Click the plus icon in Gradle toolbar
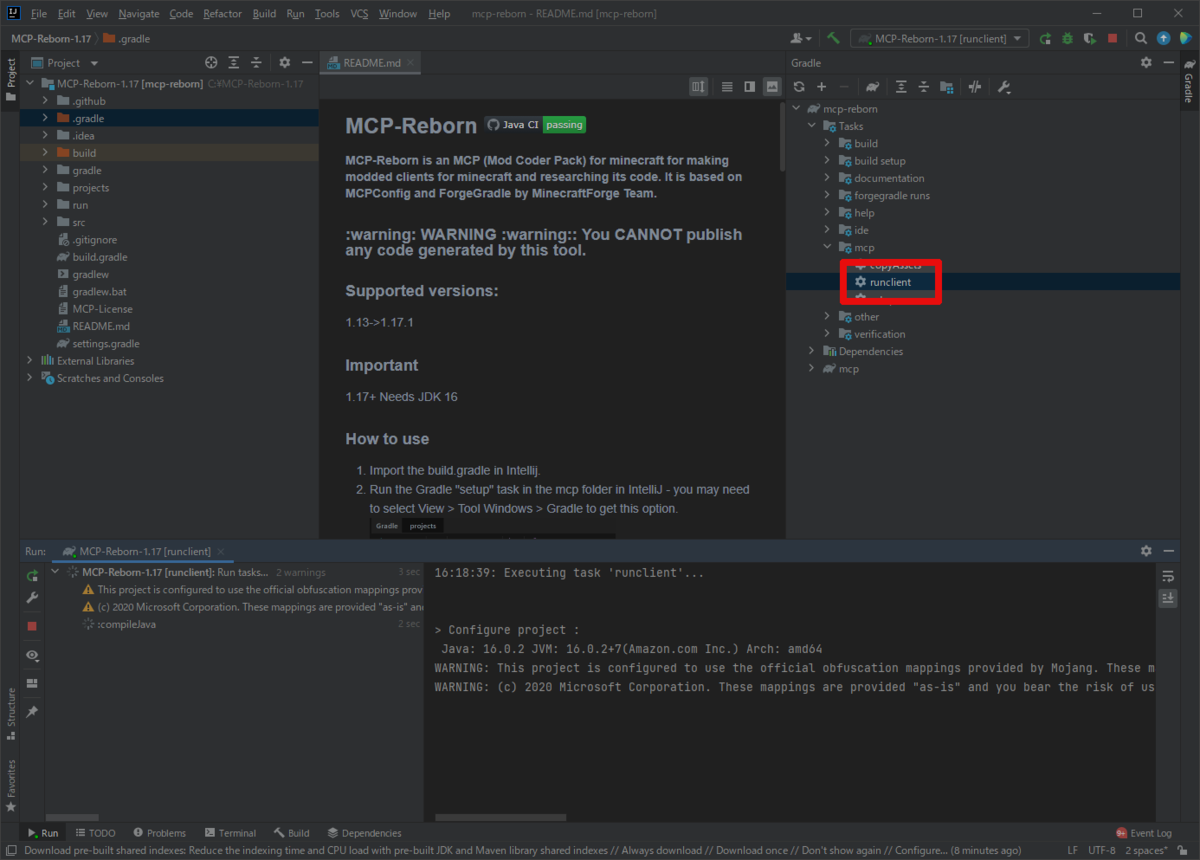1200x860 pixels. coord(821,87)
